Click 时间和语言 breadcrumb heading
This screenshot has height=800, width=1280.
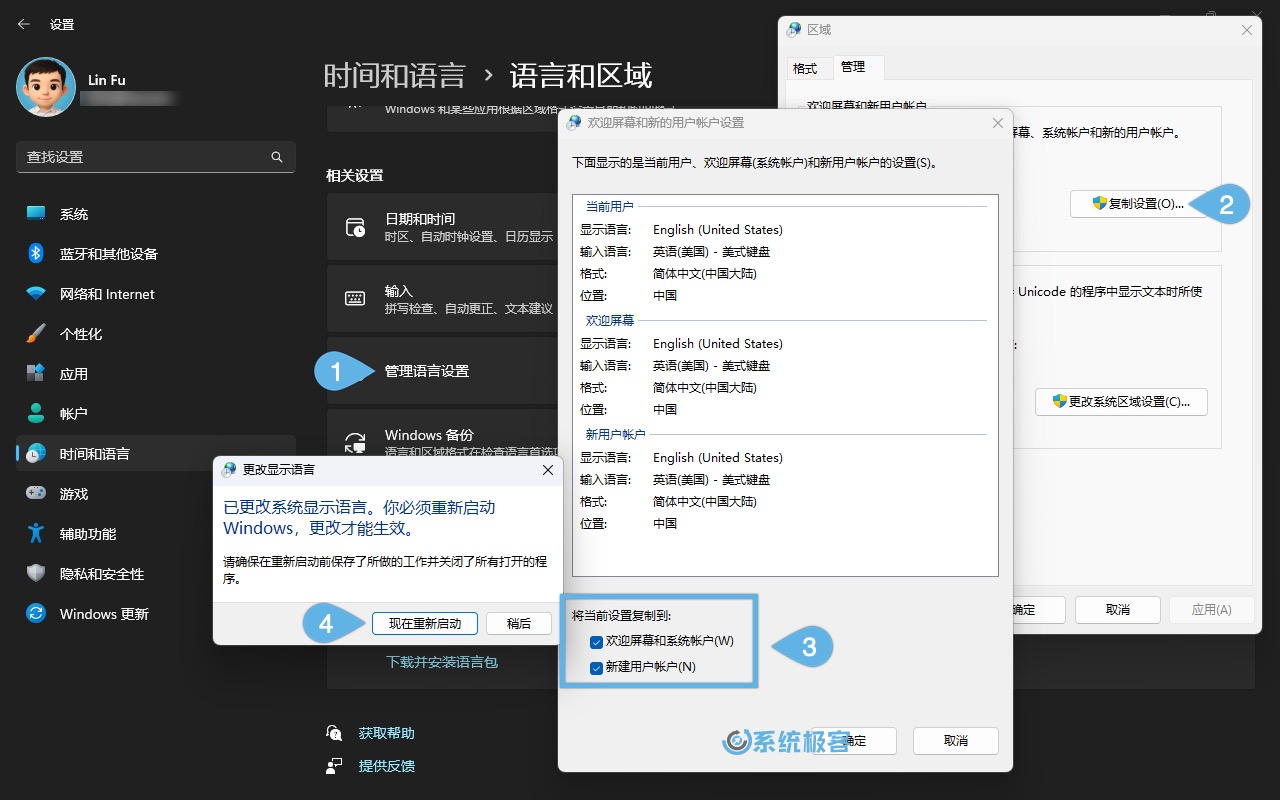[x=394, y=76]
